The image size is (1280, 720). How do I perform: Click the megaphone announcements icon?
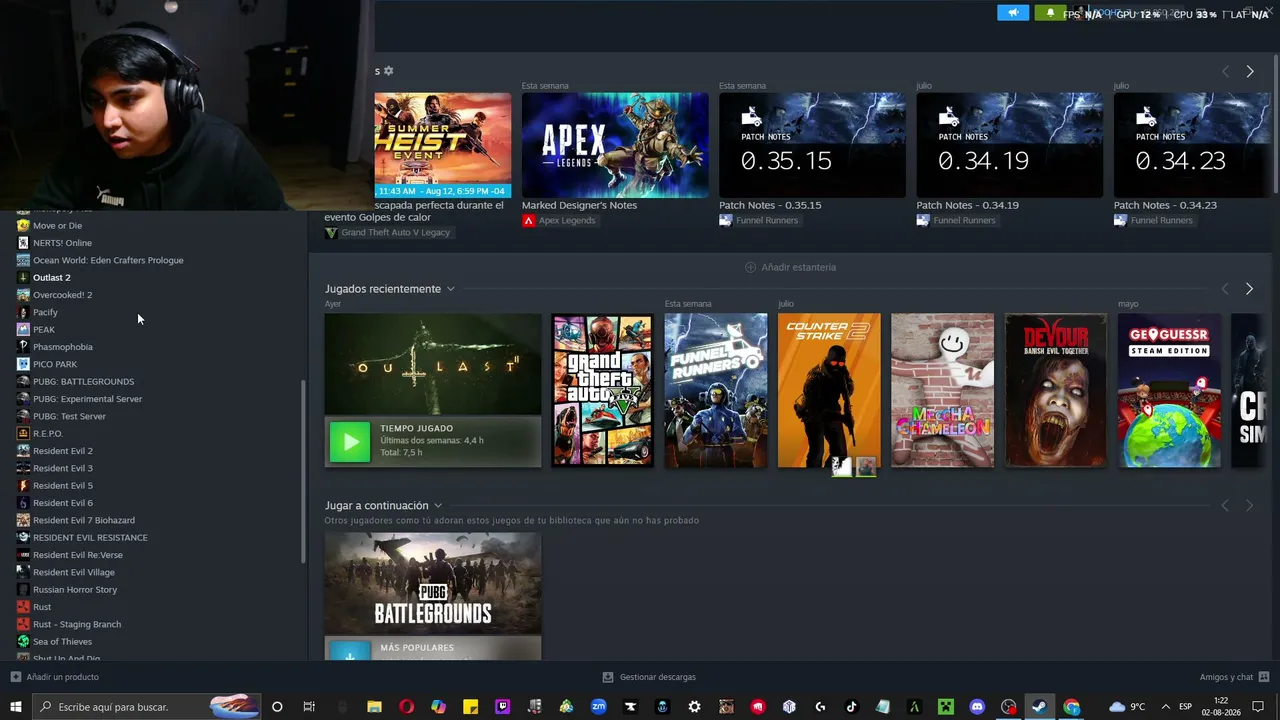(x=1013, y=13)
